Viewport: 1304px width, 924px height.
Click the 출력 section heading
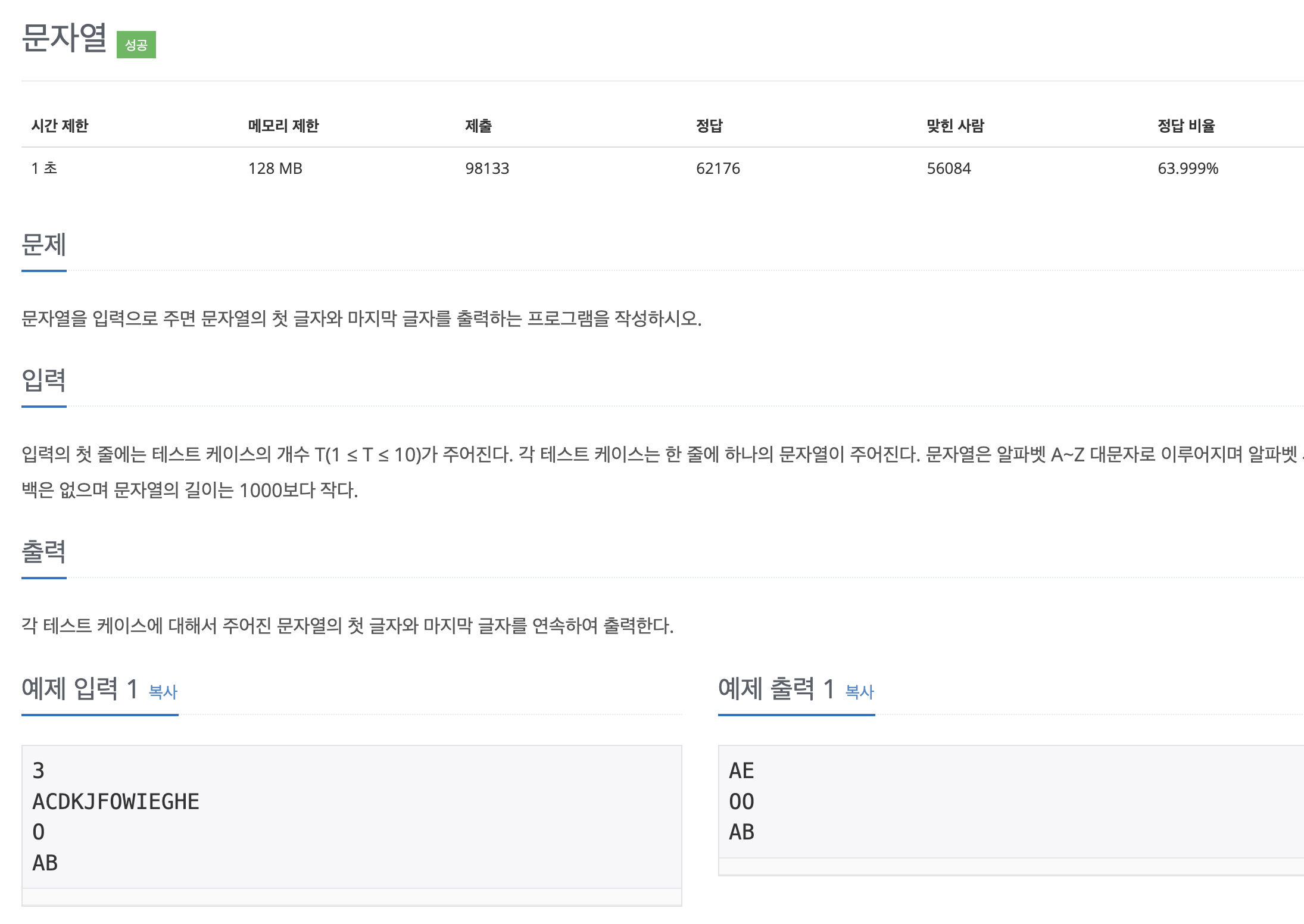(43, 551)
